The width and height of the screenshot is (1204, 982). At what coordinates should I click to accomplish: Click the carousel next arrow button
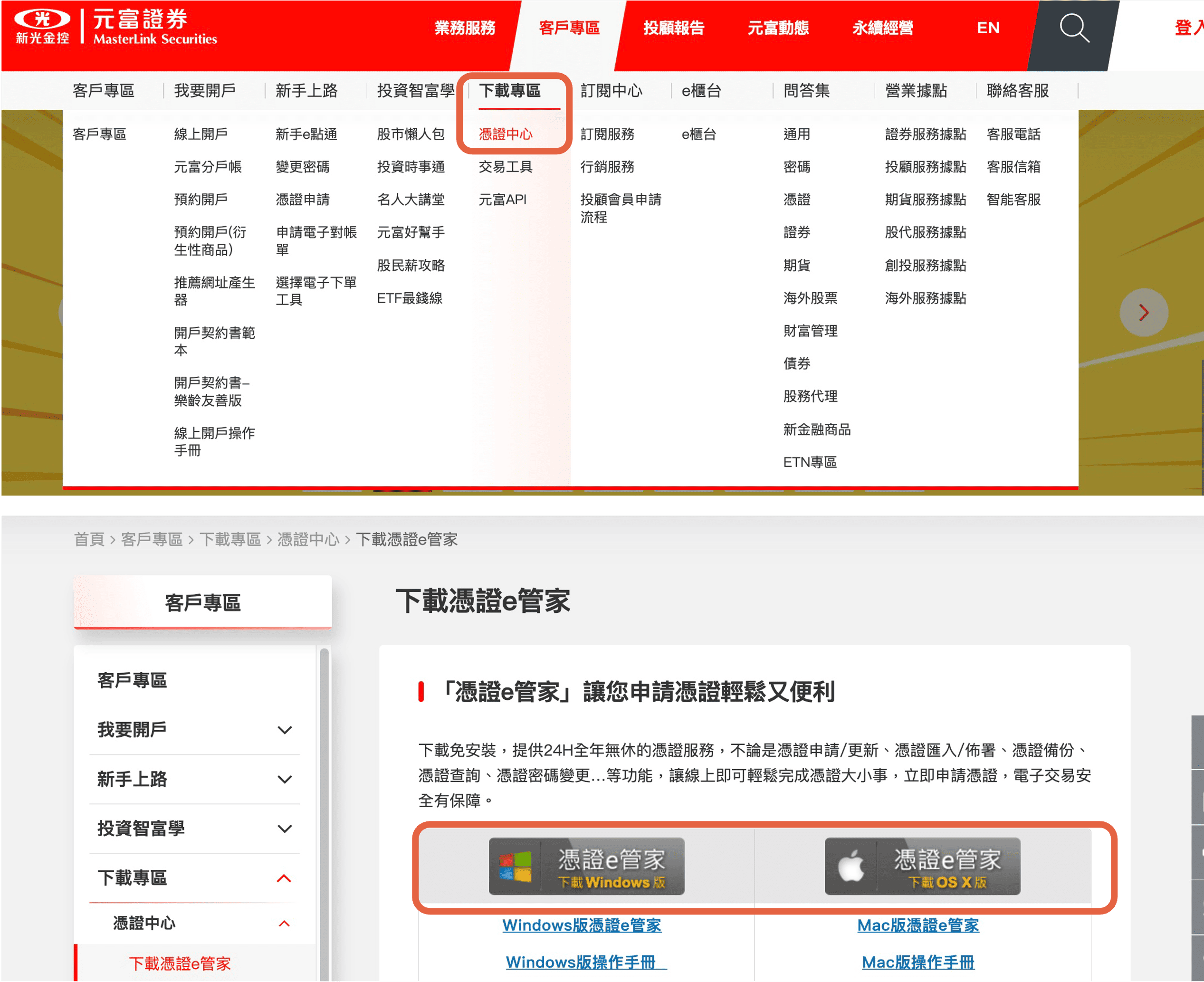pyautogui.click(x=1144, y=312)
